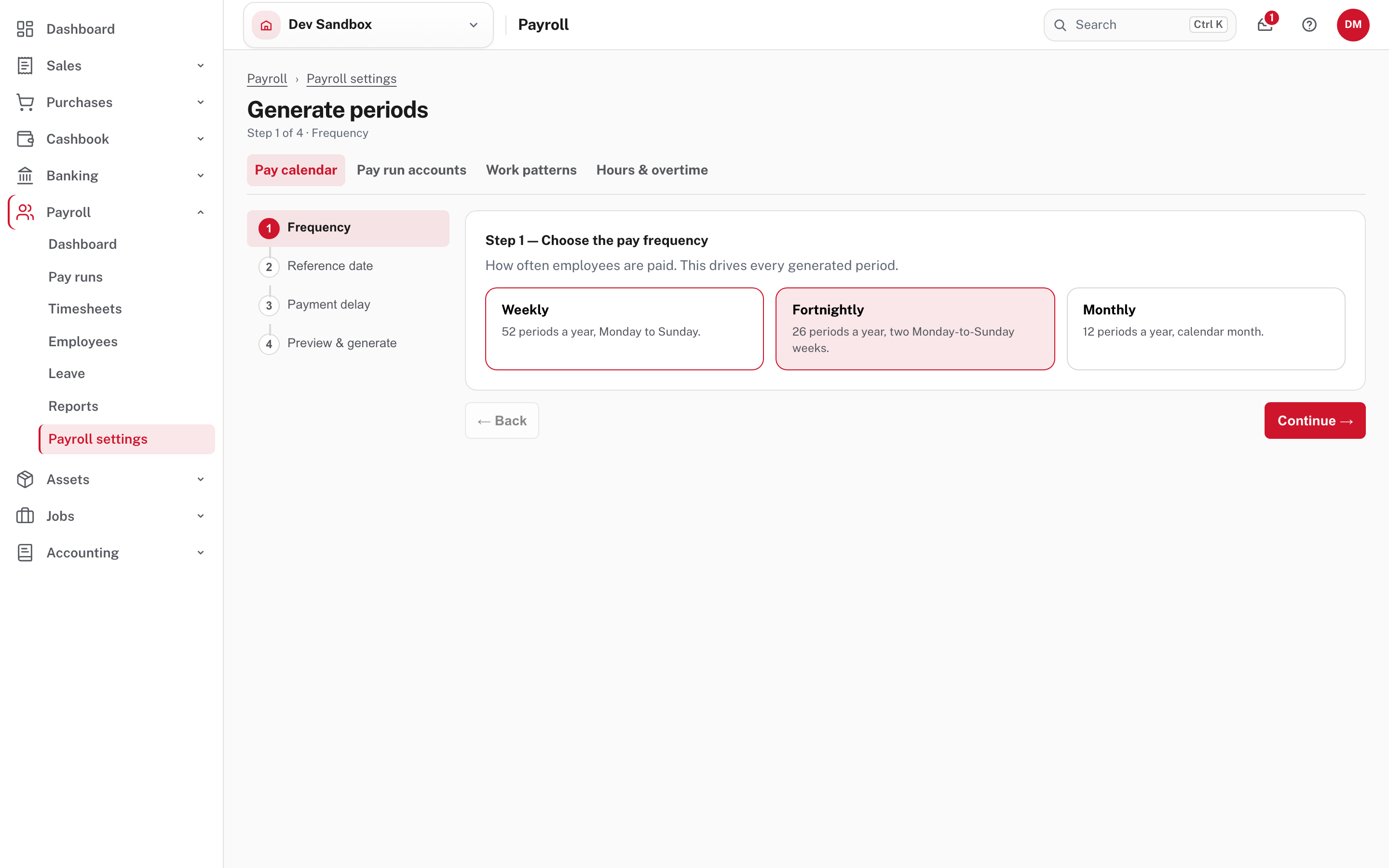
Task: Follow the Payroll breadcrumb link
Action: click(x=267, y=79)
